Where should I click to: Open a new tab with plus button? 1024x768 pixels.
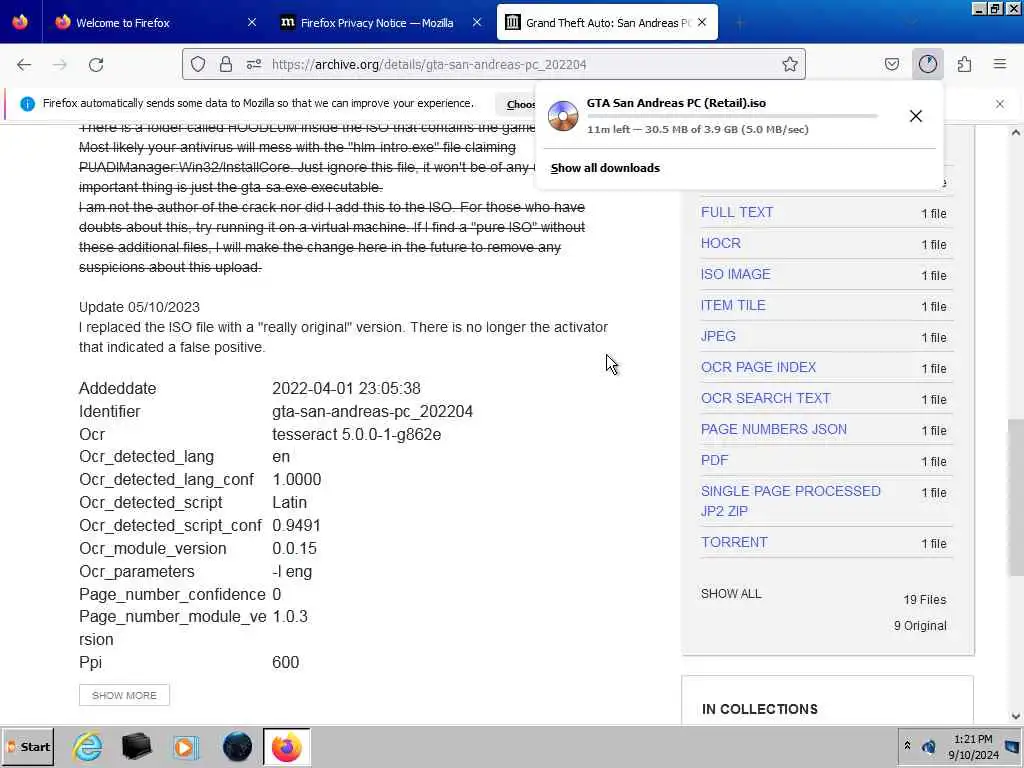click(x=740, y=23)
